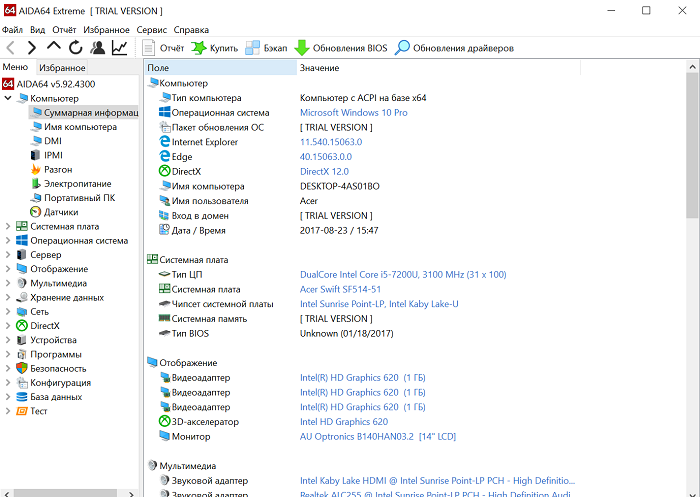Go forward with the right arrow toolbar icon
Screen dimensions: 700x497
click(31, 47)
